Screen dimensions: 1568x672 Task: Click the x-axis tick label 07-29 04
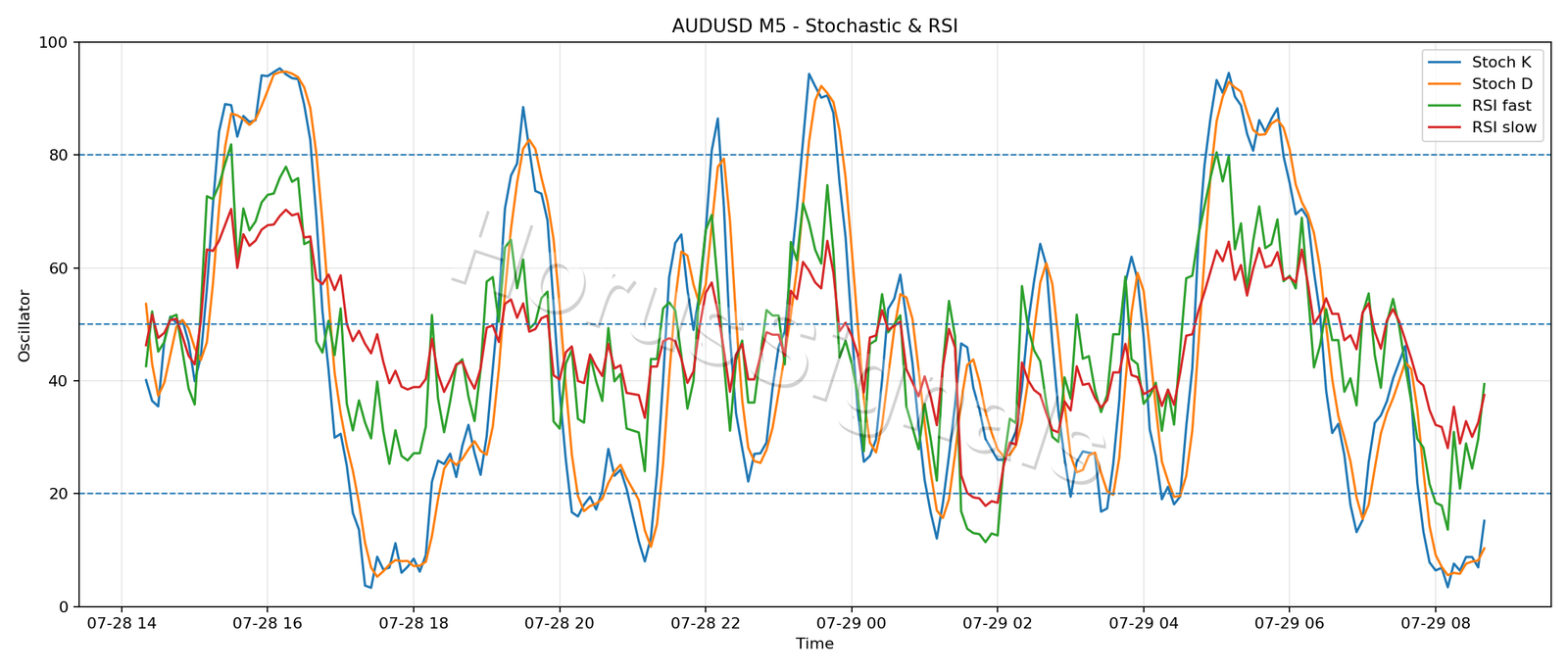[x=1143, y=622]
